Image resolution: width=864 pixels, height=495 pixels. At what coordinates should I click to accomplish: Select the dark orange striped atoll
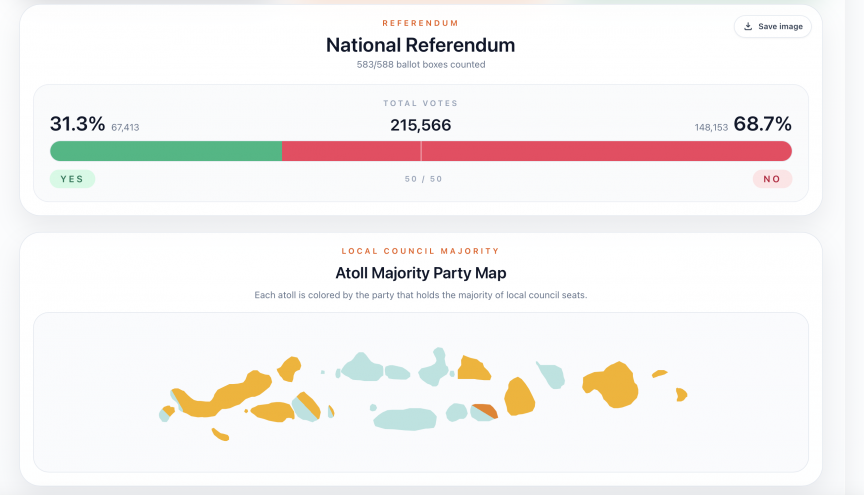[485, 411]
